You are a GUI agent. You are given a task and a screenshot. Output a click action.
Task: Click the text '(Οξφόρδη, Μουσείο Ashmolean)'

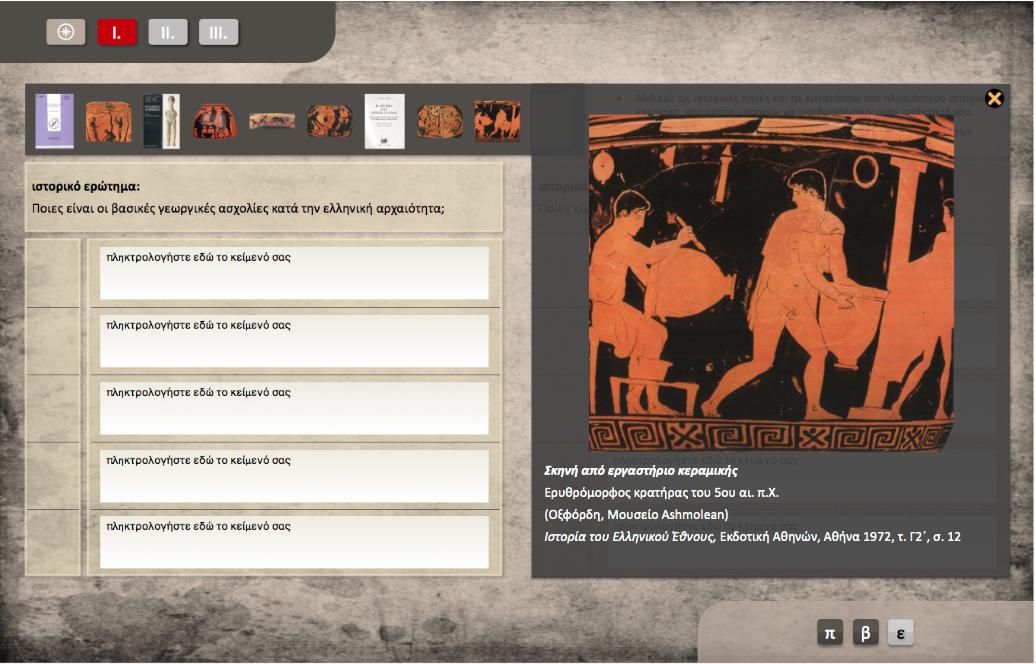coord(636,515)
